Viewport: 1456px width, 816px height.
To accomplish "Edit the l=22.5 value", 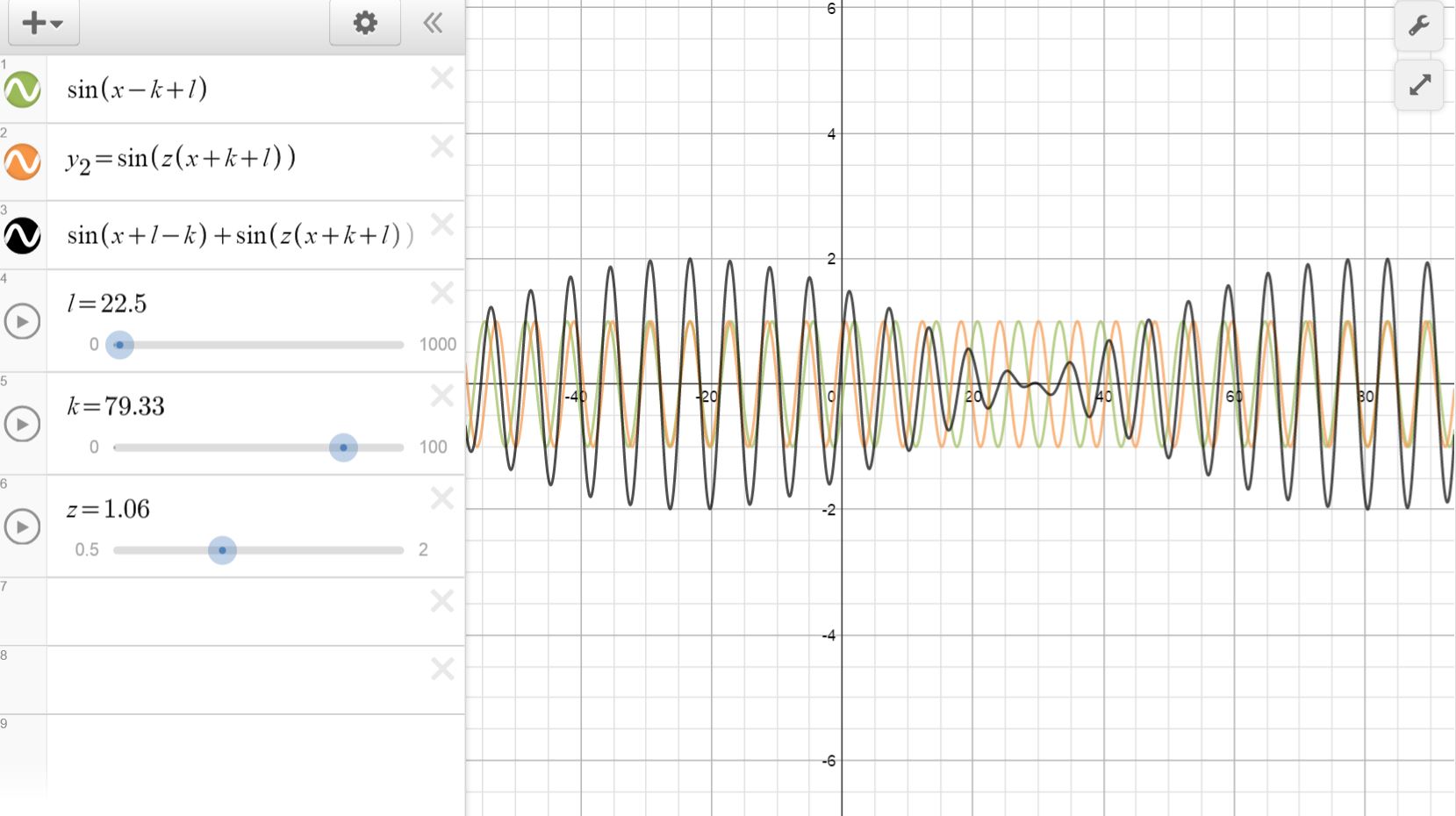I will click(107, 304).
